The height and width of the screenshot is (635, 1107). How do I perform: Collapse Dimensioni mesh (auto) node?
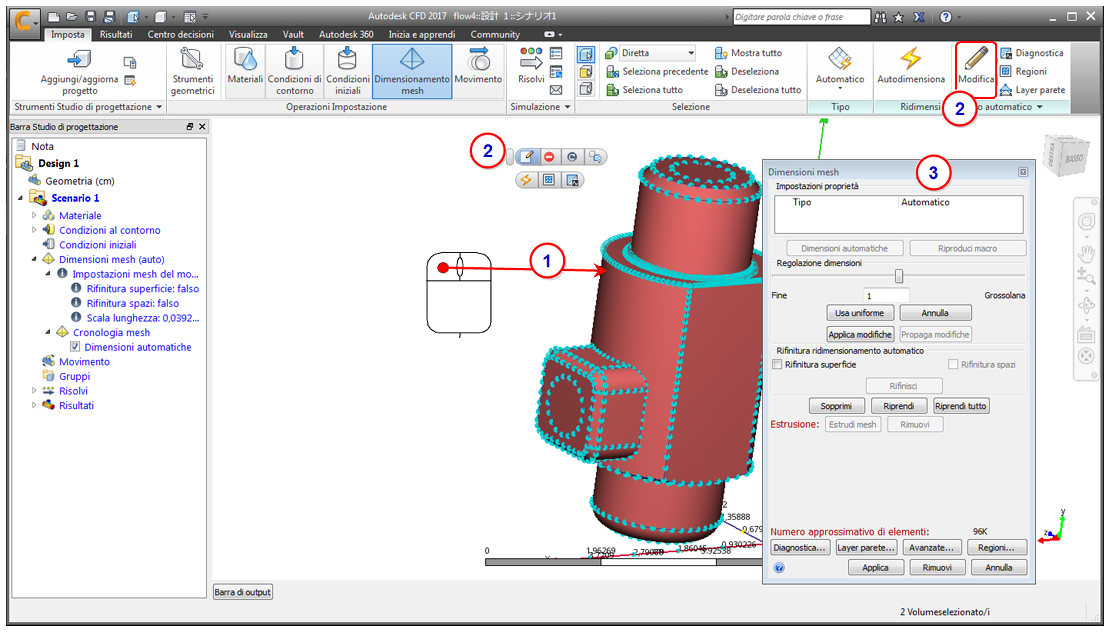[34, 259]
